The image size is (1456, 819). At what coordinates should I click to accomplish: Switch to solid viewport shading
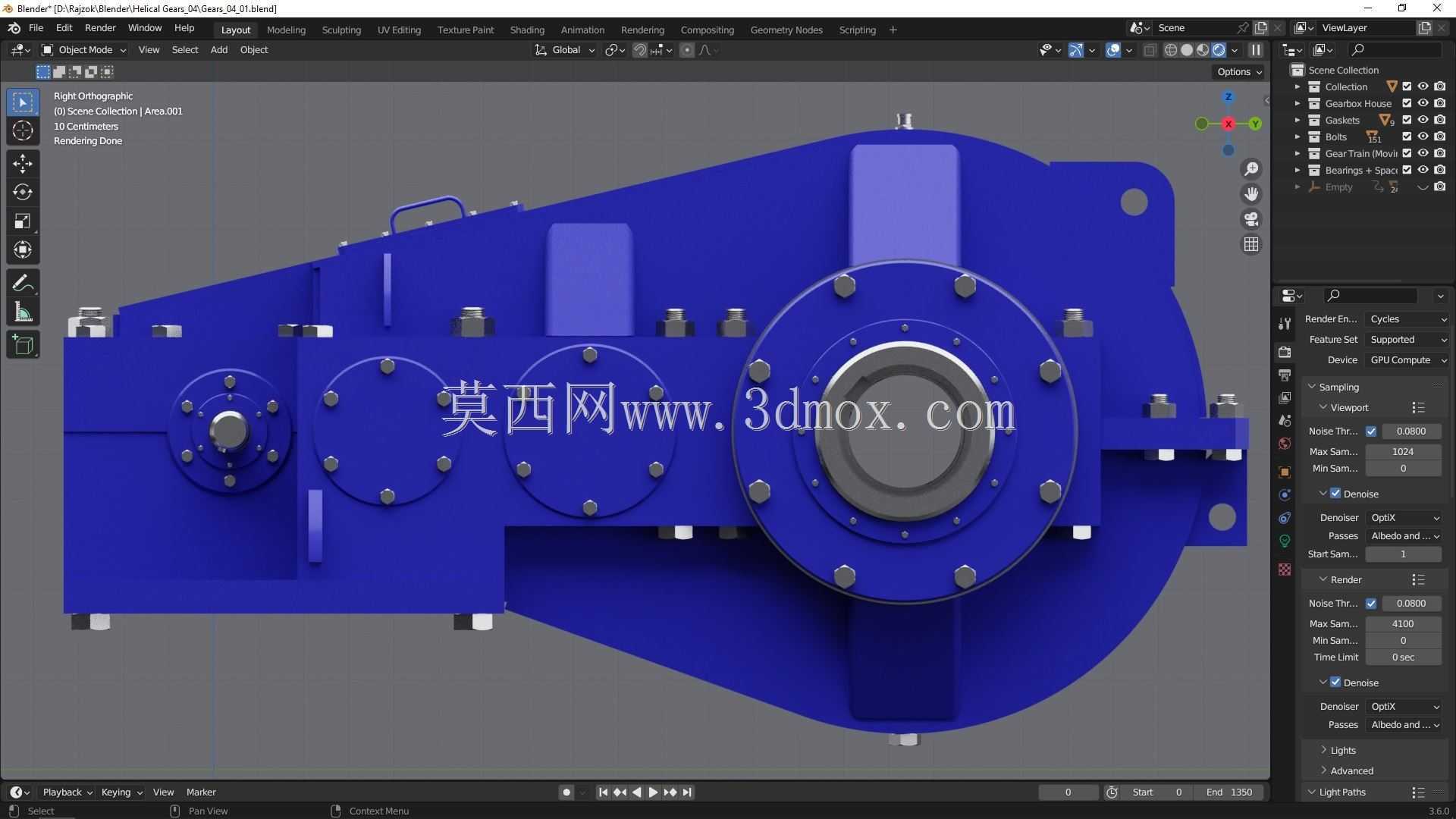[1187, 50]
